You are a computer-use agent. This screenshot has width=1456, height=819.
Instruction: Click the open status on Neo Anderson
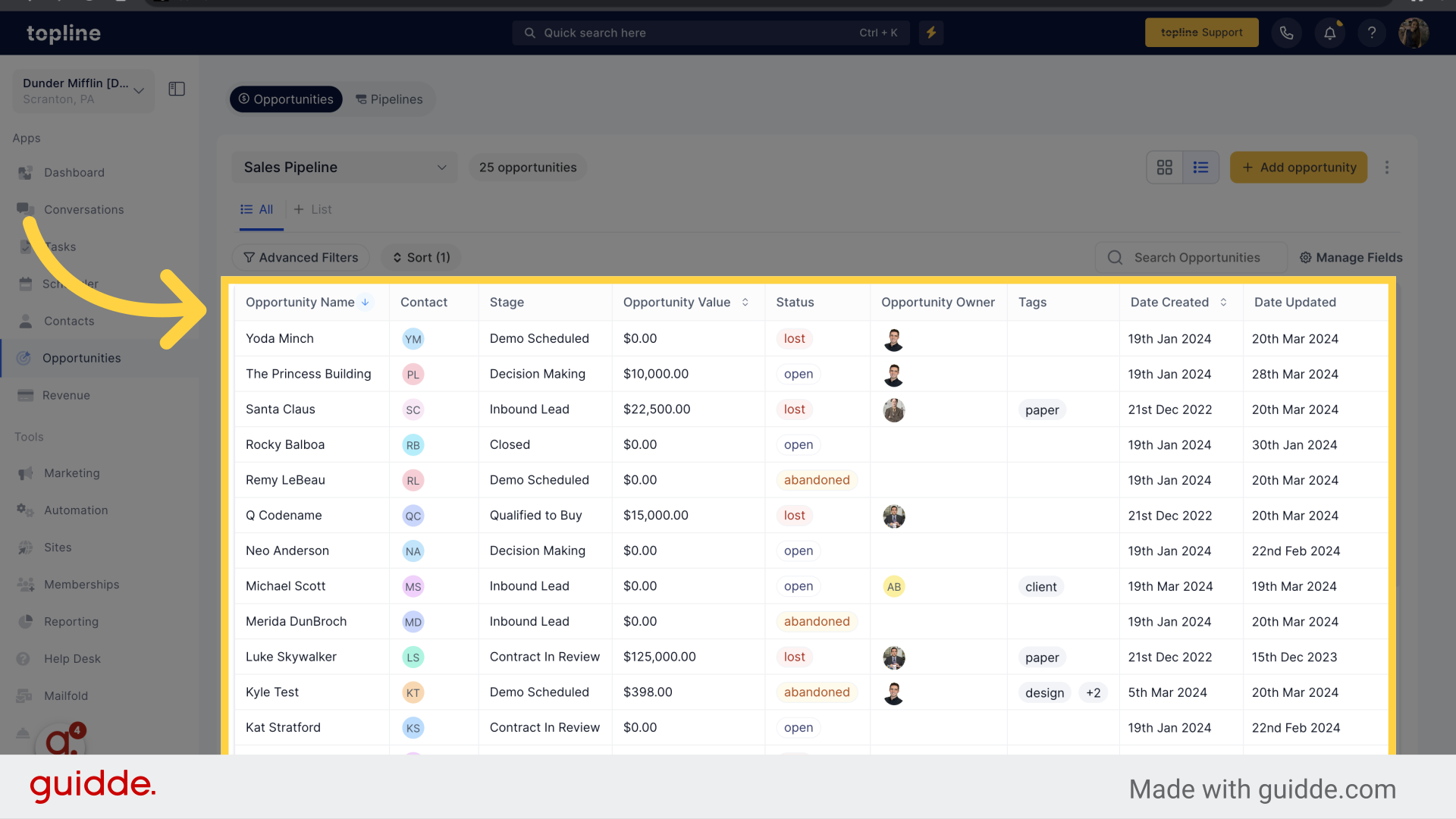(x=798, y=551)
